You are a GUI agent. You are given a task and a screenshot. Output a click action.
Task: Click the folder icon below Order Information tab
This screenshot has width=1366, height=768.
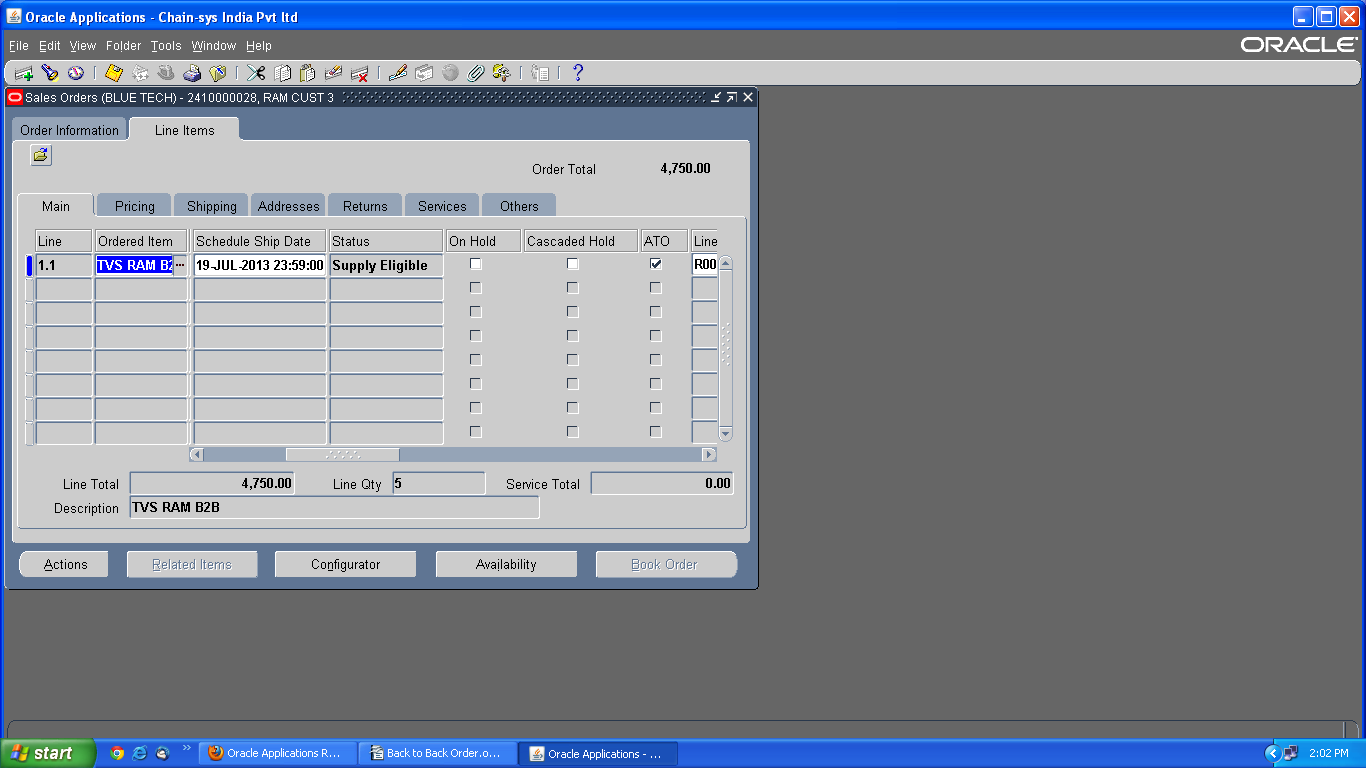point(41,155)
